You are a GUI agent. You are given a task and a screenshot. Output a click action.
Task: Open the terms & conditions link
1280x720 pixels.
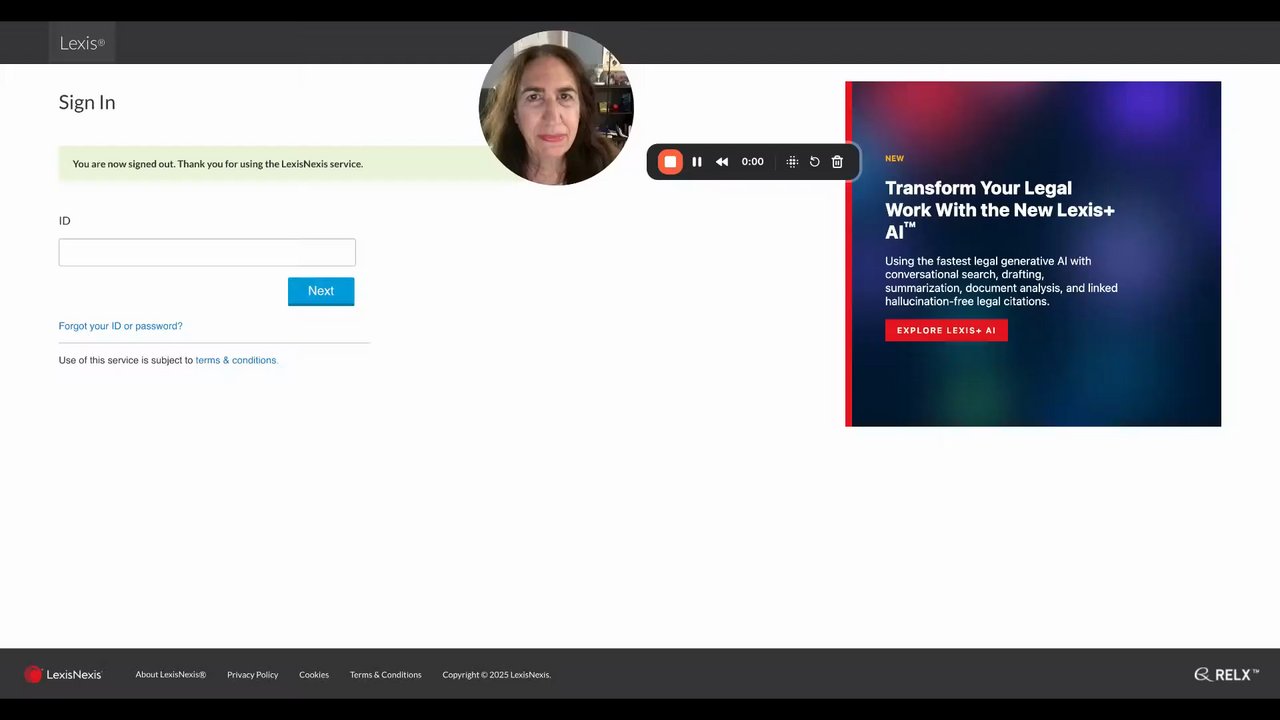coord(236,360)
